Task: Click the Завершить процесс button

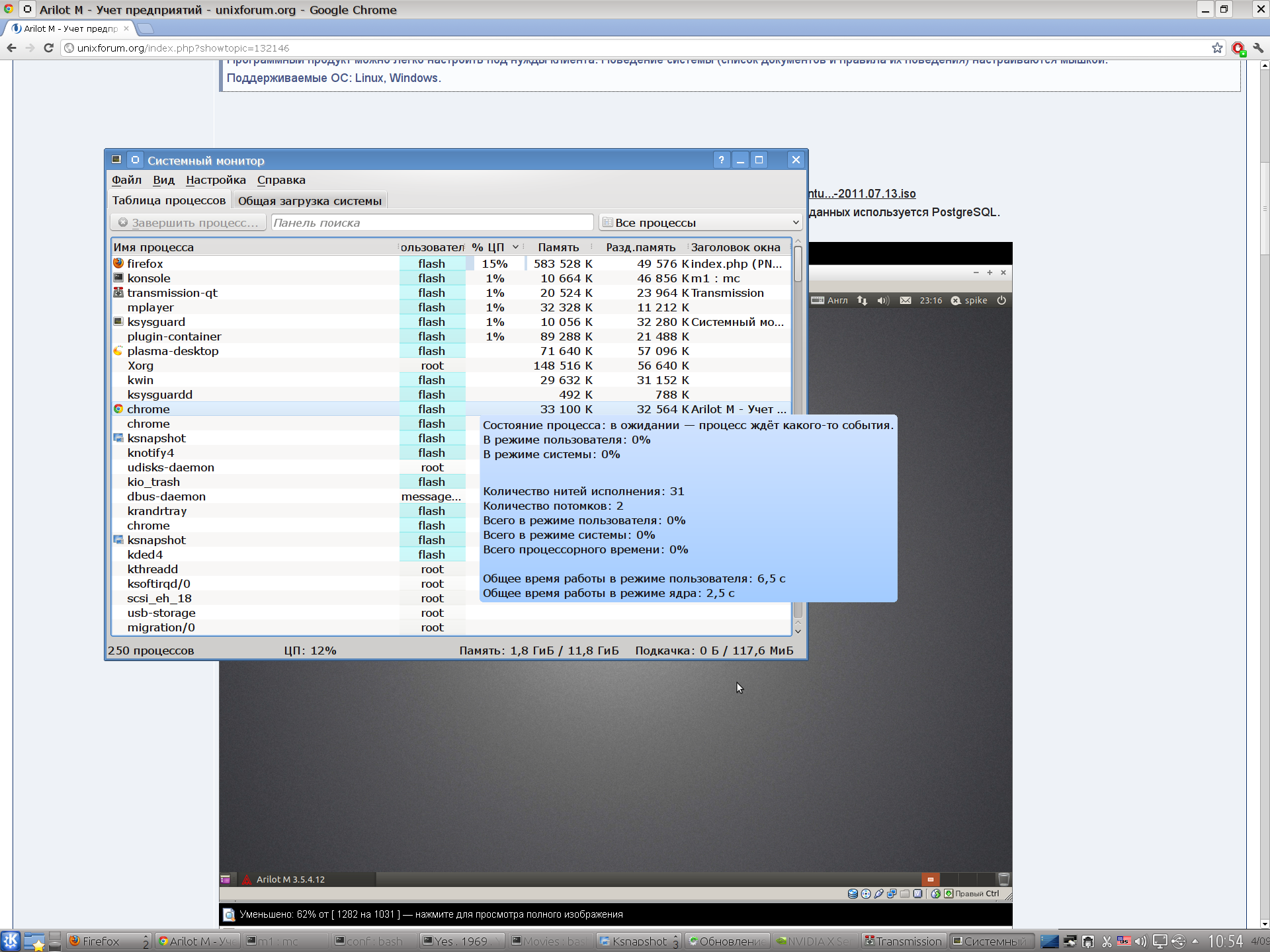Action: (x=189, y=223)
